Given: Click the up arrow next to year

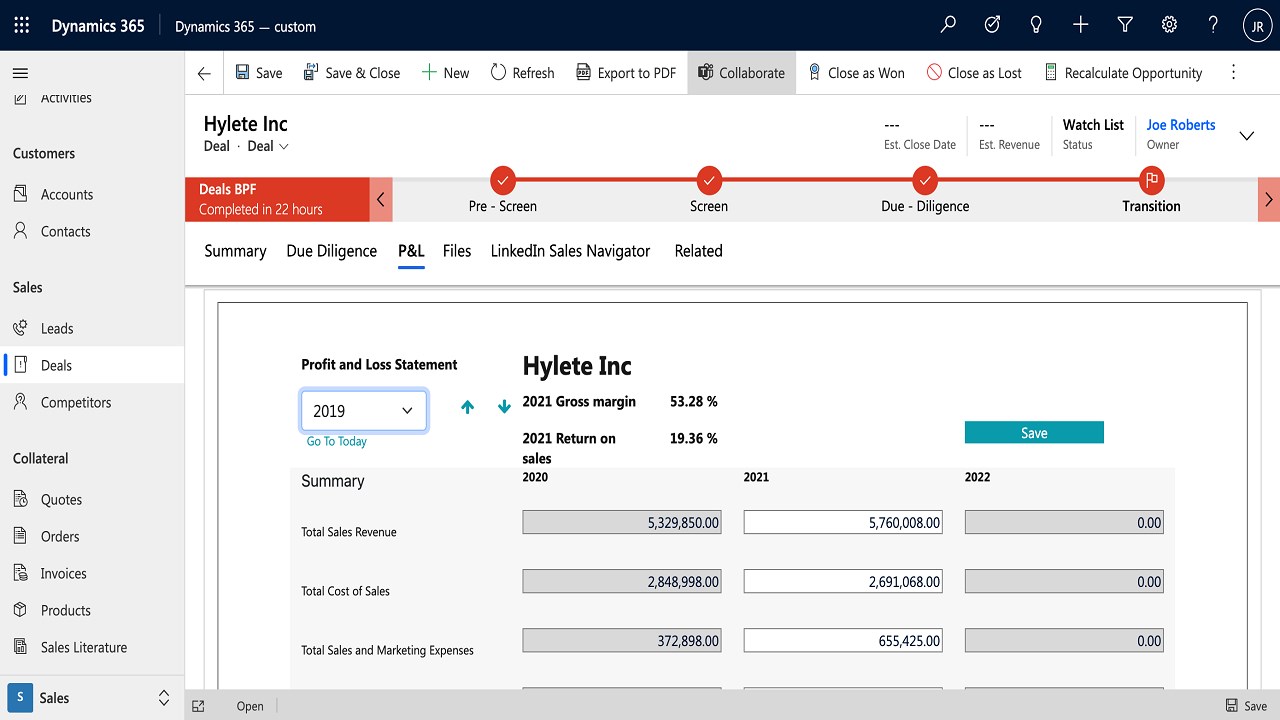Looking at the screenshot, I should coord(467,407).
